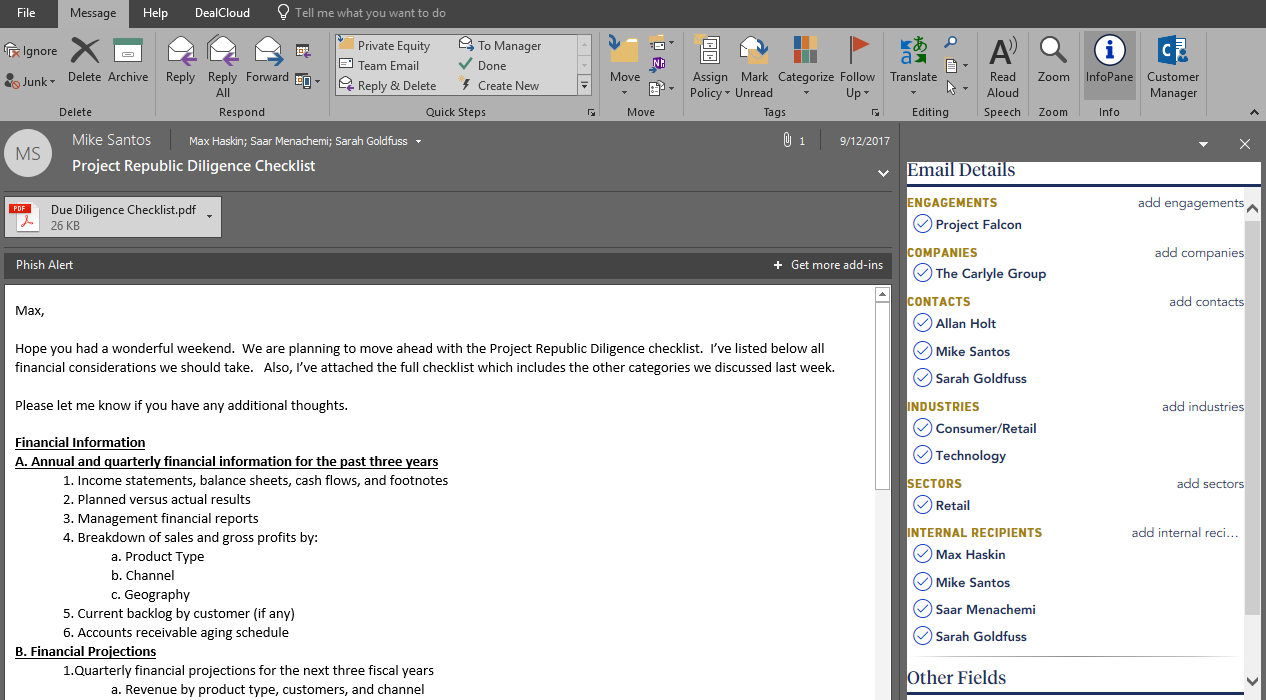This screenshot has height=700, width=1266.
Task: Open dropdown arrow on Due Diligence Checklist.pdf
Action: click(209, 216)
